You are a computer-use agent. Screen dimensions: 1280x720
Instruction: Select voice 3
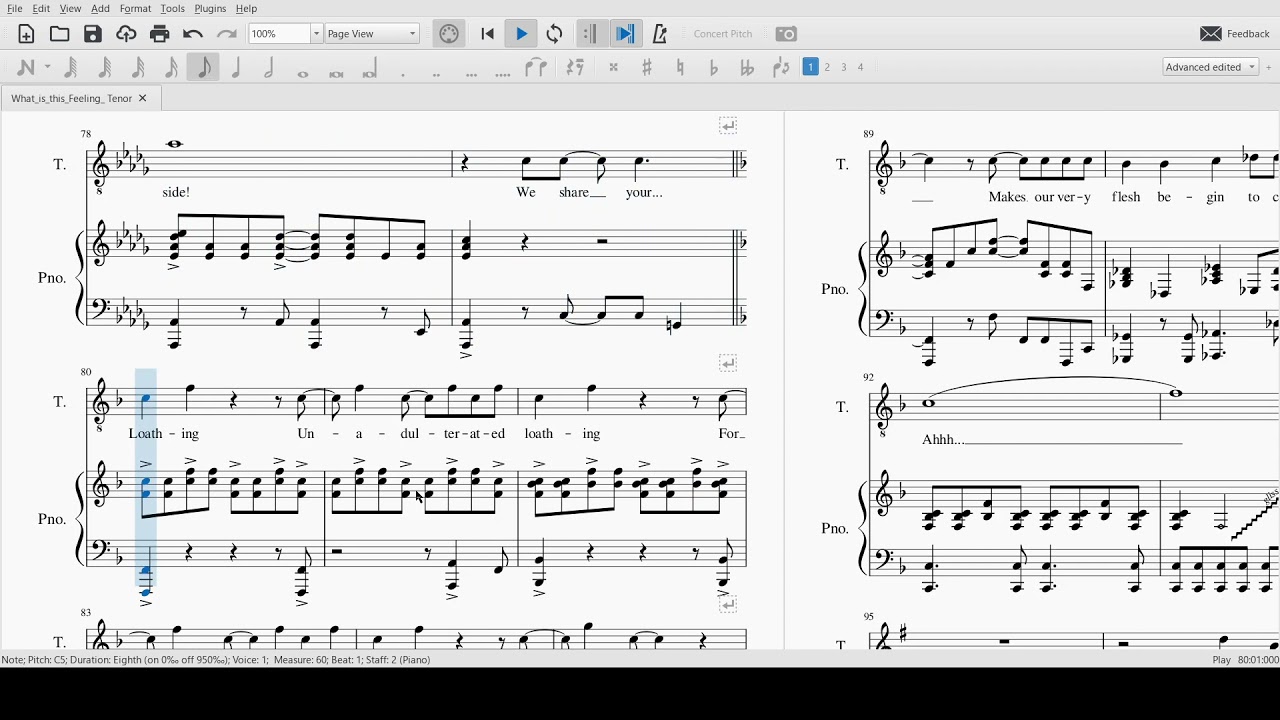coord(845,67)
